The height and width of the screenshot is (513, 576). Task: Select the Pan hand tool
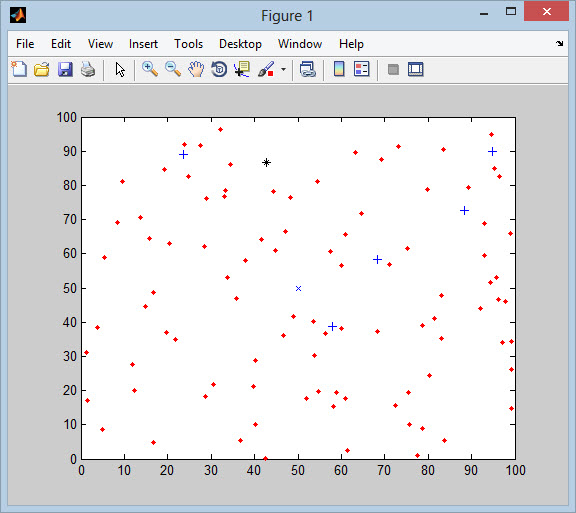pos(196,69)
